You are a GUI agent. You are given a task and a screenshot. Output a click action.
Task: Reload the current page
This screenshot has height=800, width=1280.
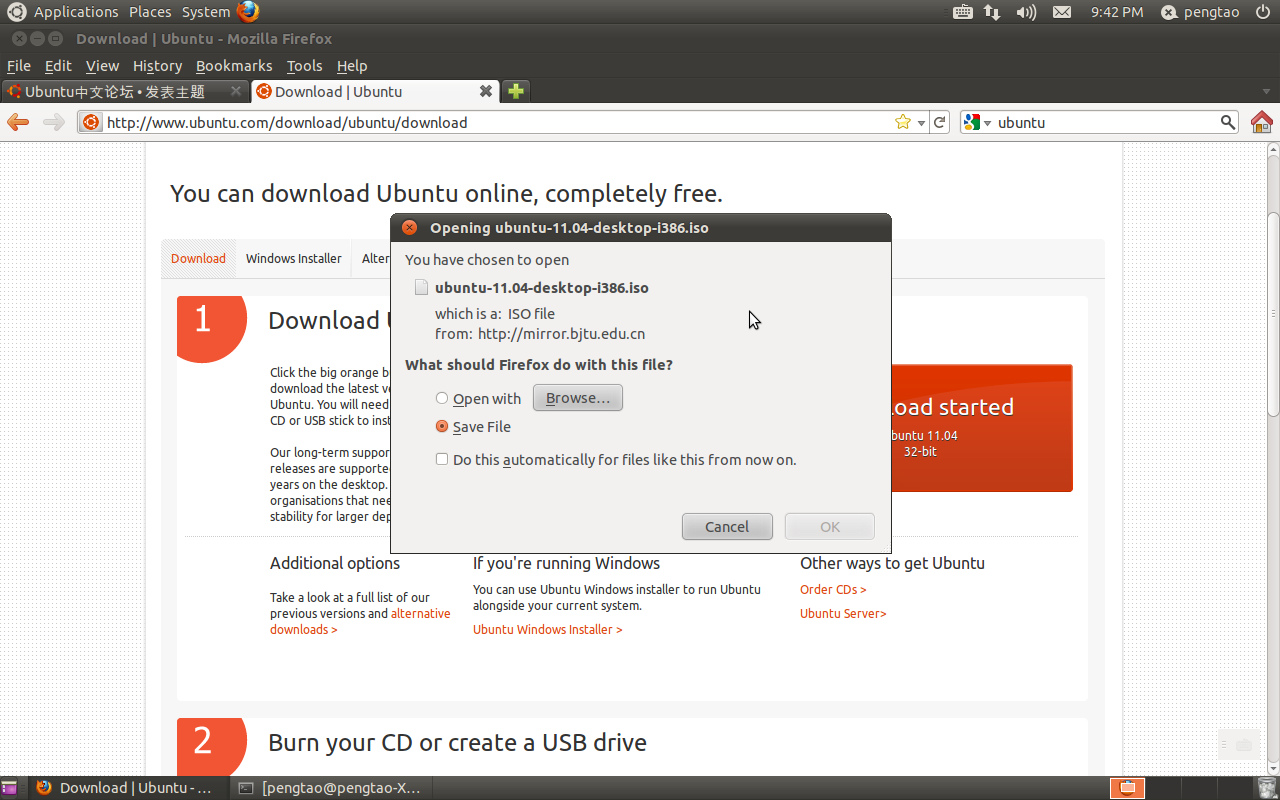click(939, 122)
